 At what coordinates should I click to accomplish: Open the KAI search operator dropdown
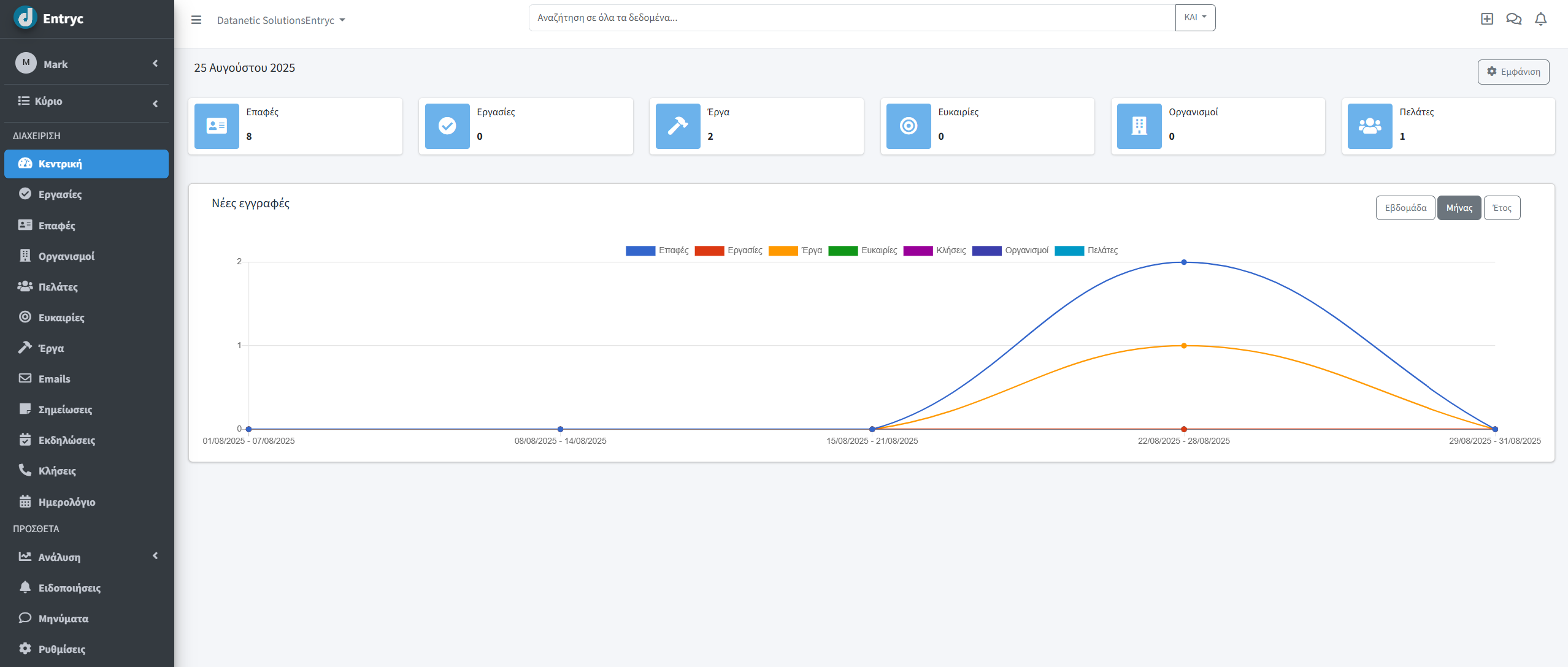click(x=1195, y=17)
